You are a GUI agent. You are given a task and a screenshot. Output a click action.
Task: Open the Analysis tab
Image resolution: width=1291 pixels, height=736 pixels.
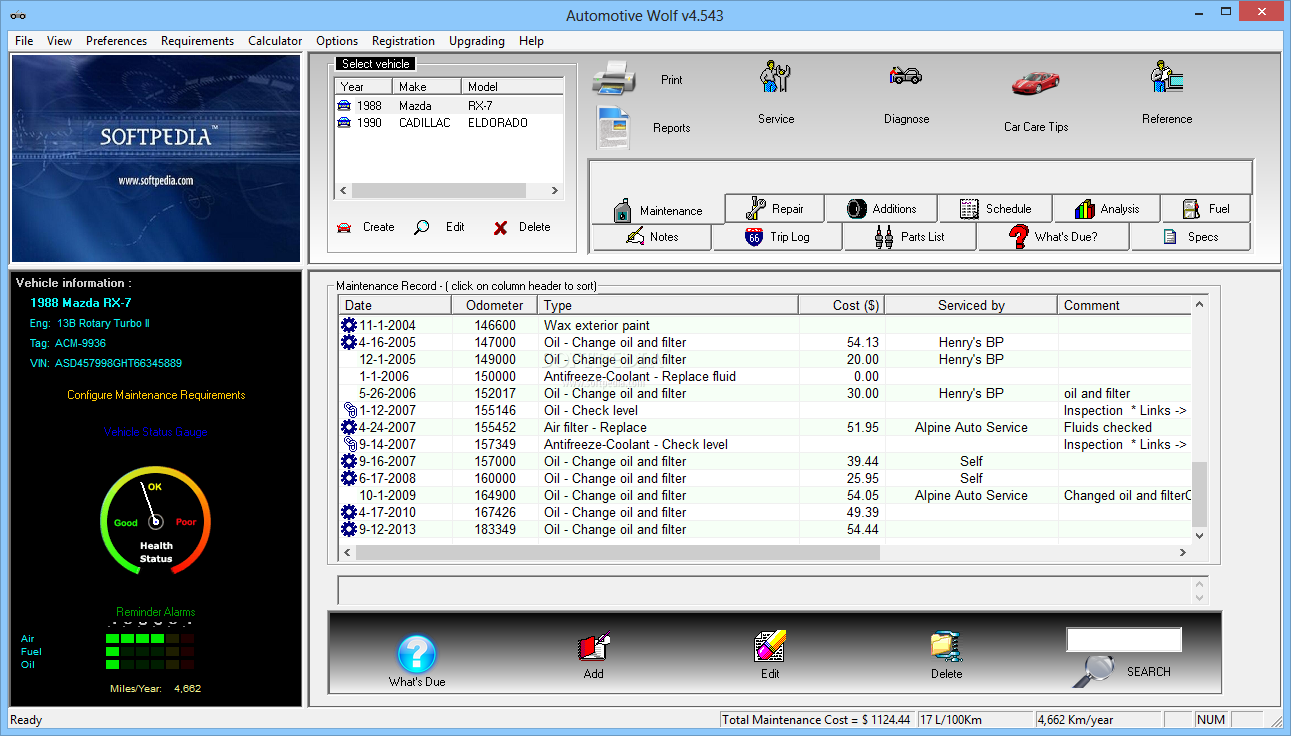tap(1106, 208)
